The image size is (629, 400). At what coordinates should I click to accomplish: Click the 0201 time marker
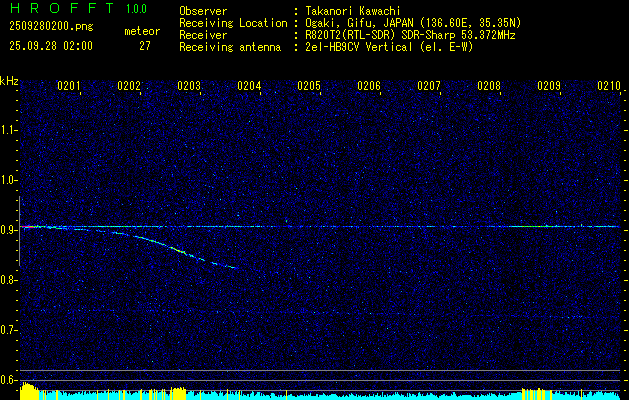pos(69,86)
